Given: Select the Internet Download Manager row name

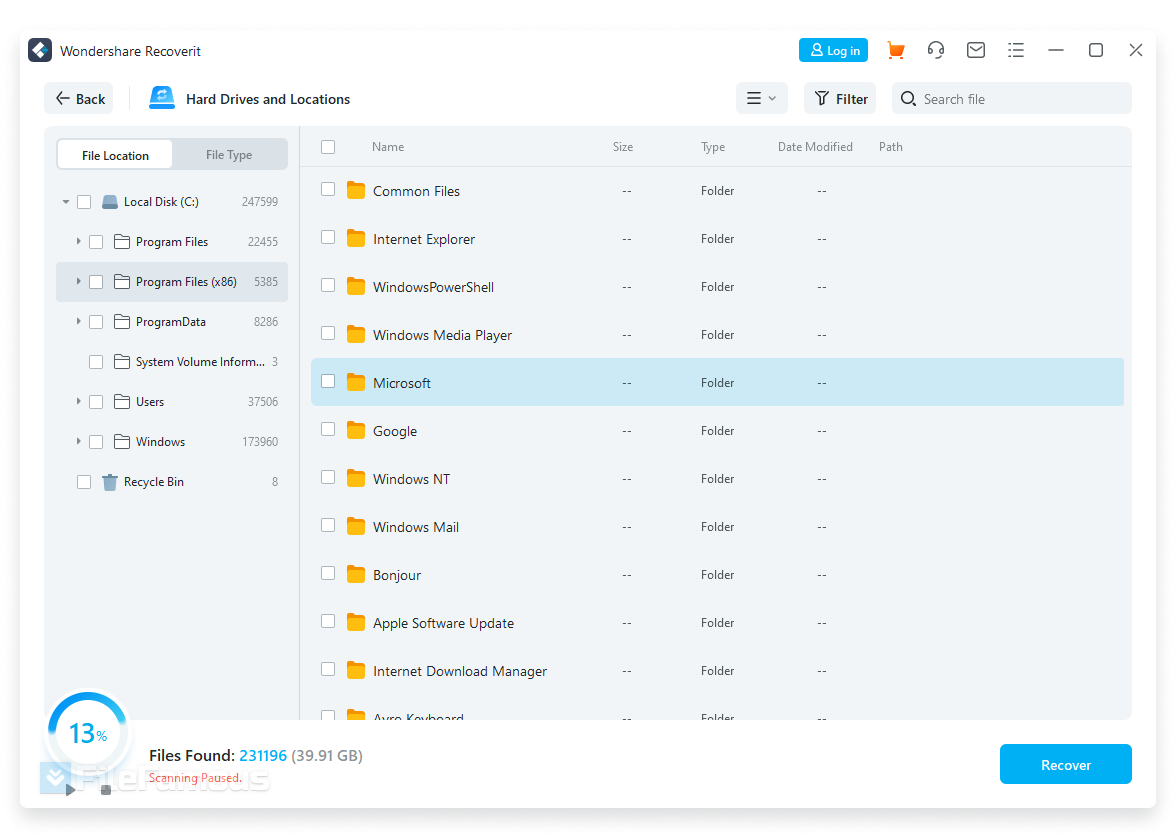Looking at the screenshot, I should [460, 671].
